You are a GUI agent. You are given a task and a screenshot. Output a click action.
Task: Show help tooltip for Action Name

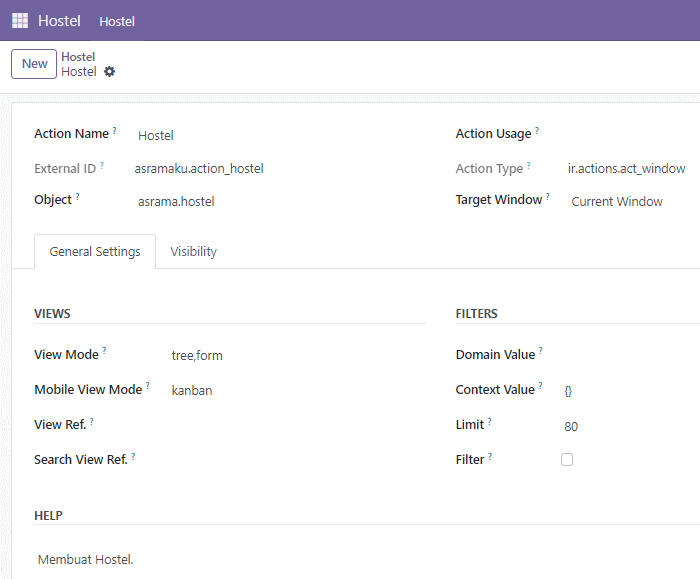coord(115,130)
